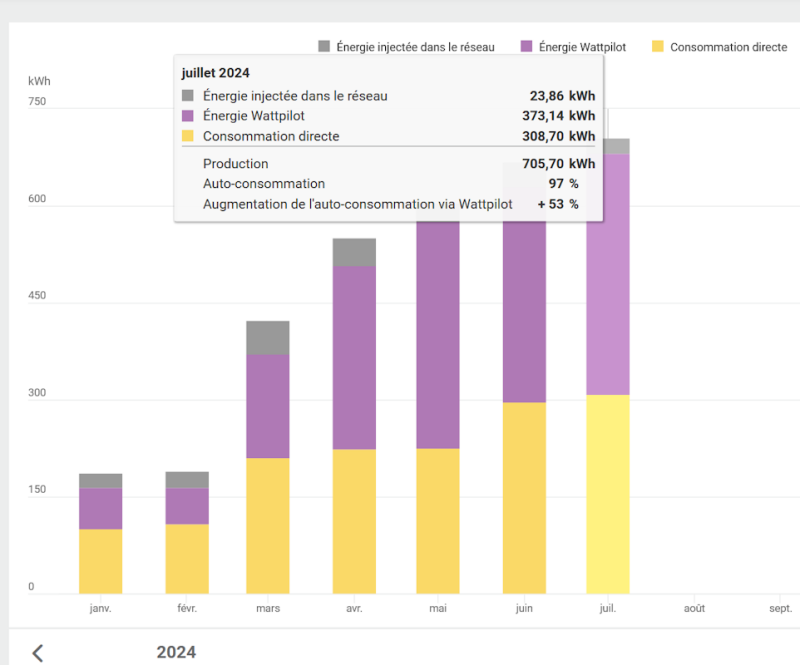The height and width of the screenshot is (665, 800).
Task: Click the août label on the month axis
Action: tap(694, 608)
